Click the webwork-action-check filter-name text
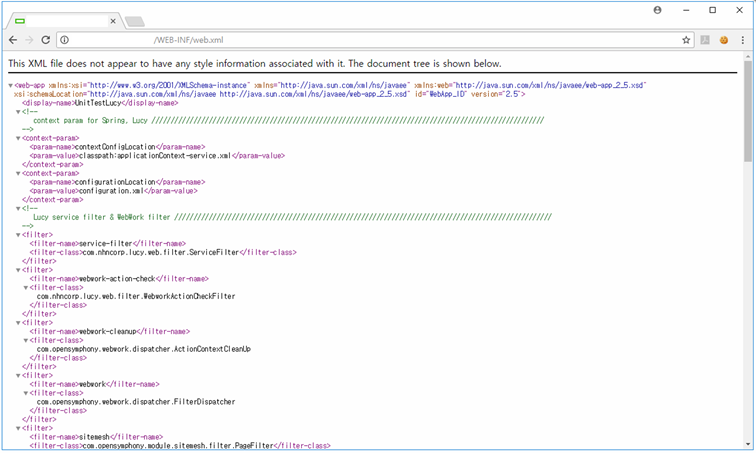The height and width of the screenshot is (453, 756). [117, 279]
